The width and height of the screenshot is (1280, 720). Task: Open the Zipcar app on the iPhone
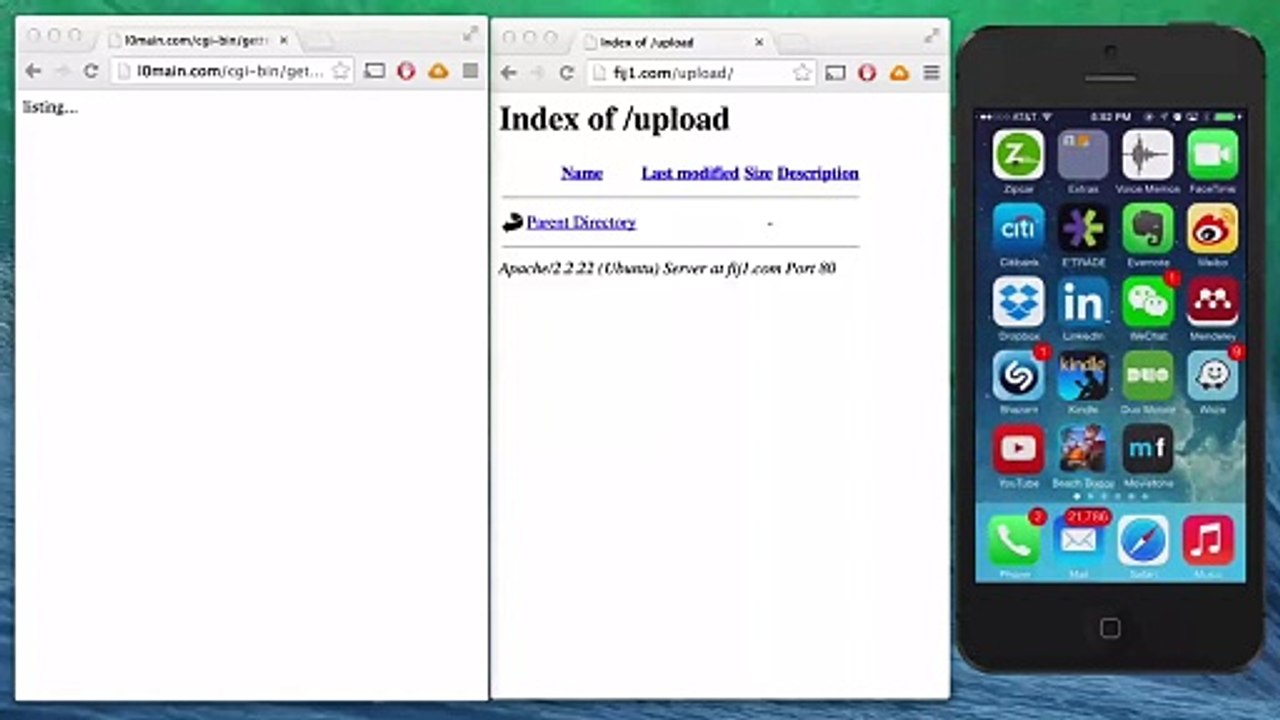point(1018,155)
